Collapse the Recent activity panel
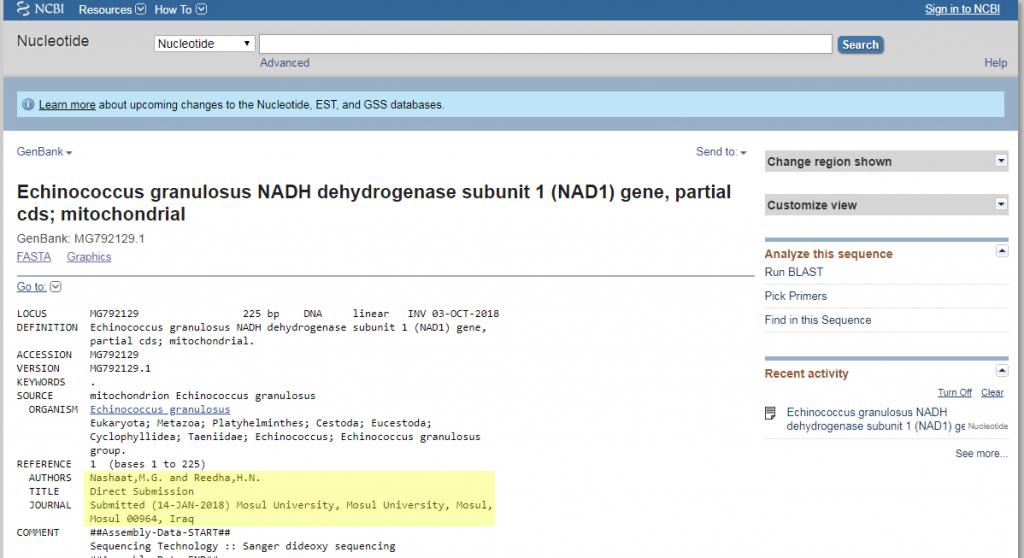 (x=1002, y=371)
